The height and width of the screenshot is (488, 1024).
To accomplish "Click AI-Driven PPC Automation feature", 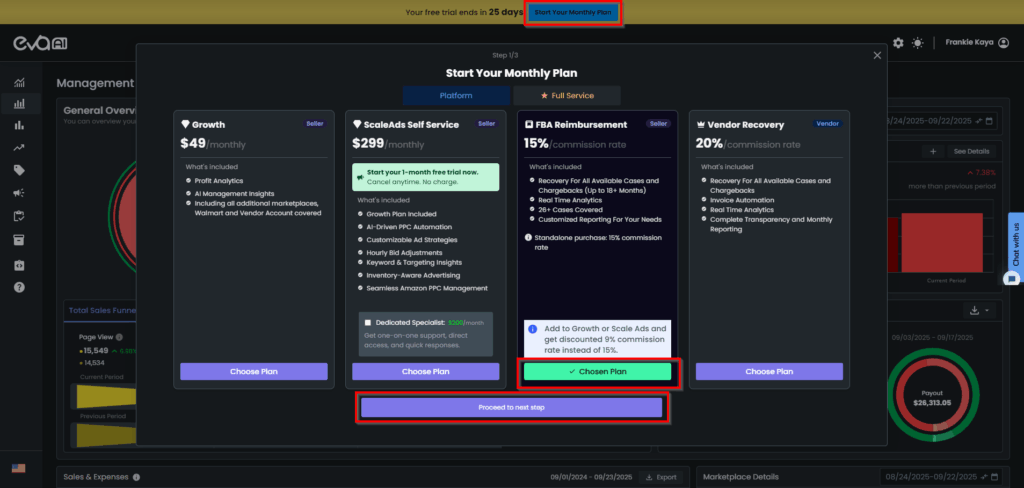I will (x=409, y=227).
